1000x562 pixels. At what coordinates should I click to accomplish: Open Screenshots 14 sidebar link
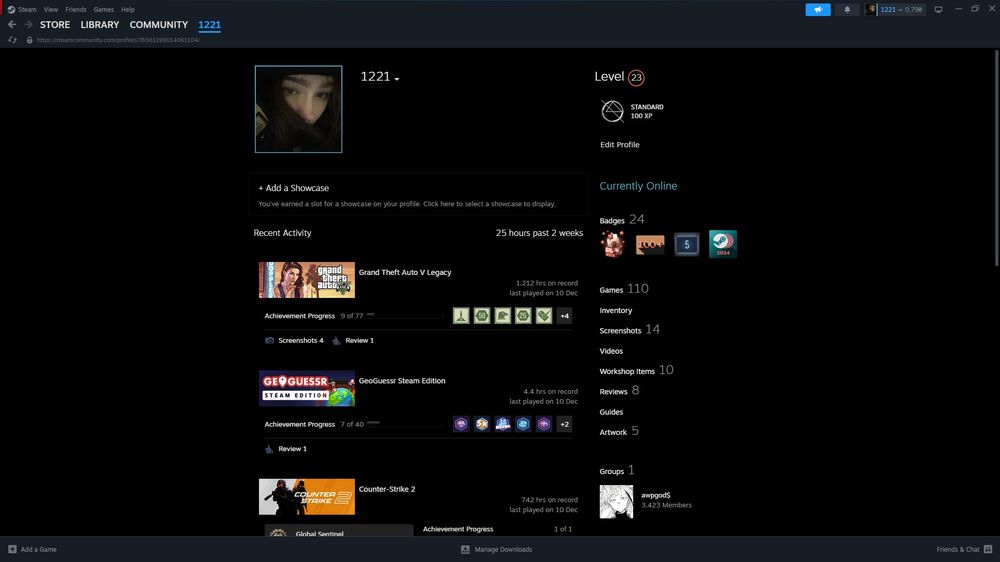click(629, 330)
